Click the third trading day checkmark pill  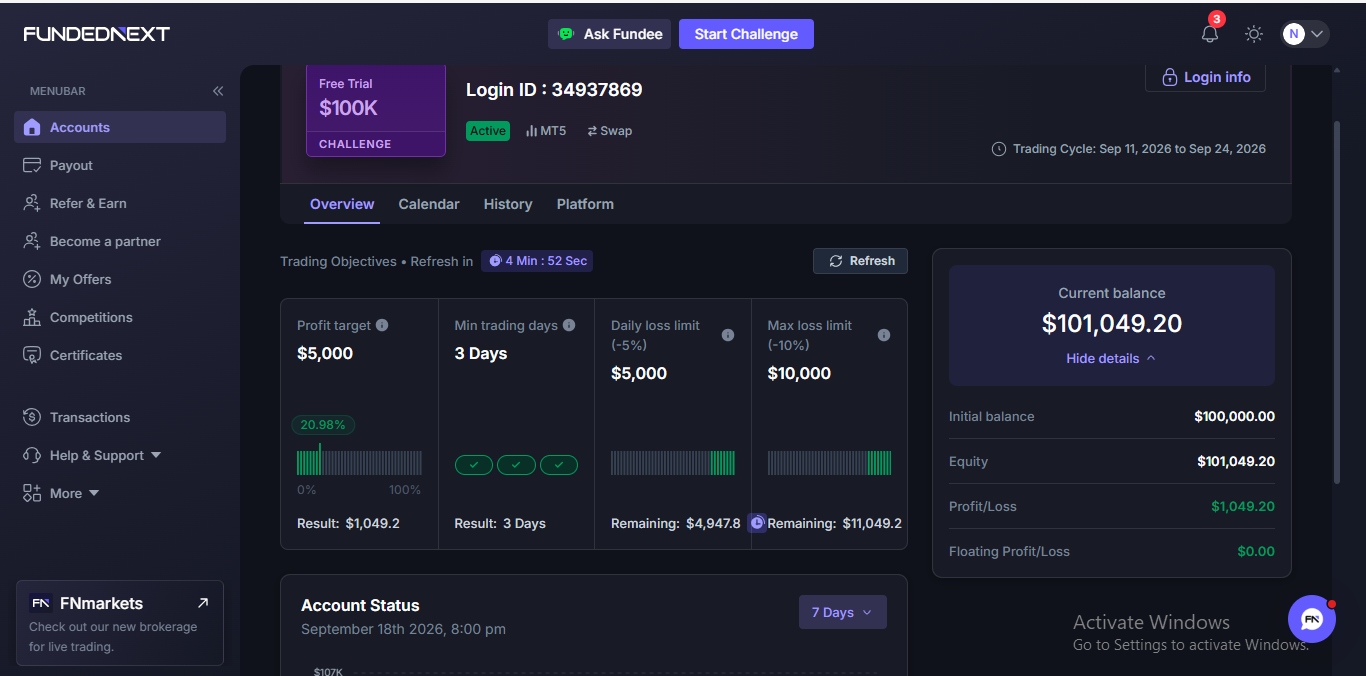click(x=559, y=464)
